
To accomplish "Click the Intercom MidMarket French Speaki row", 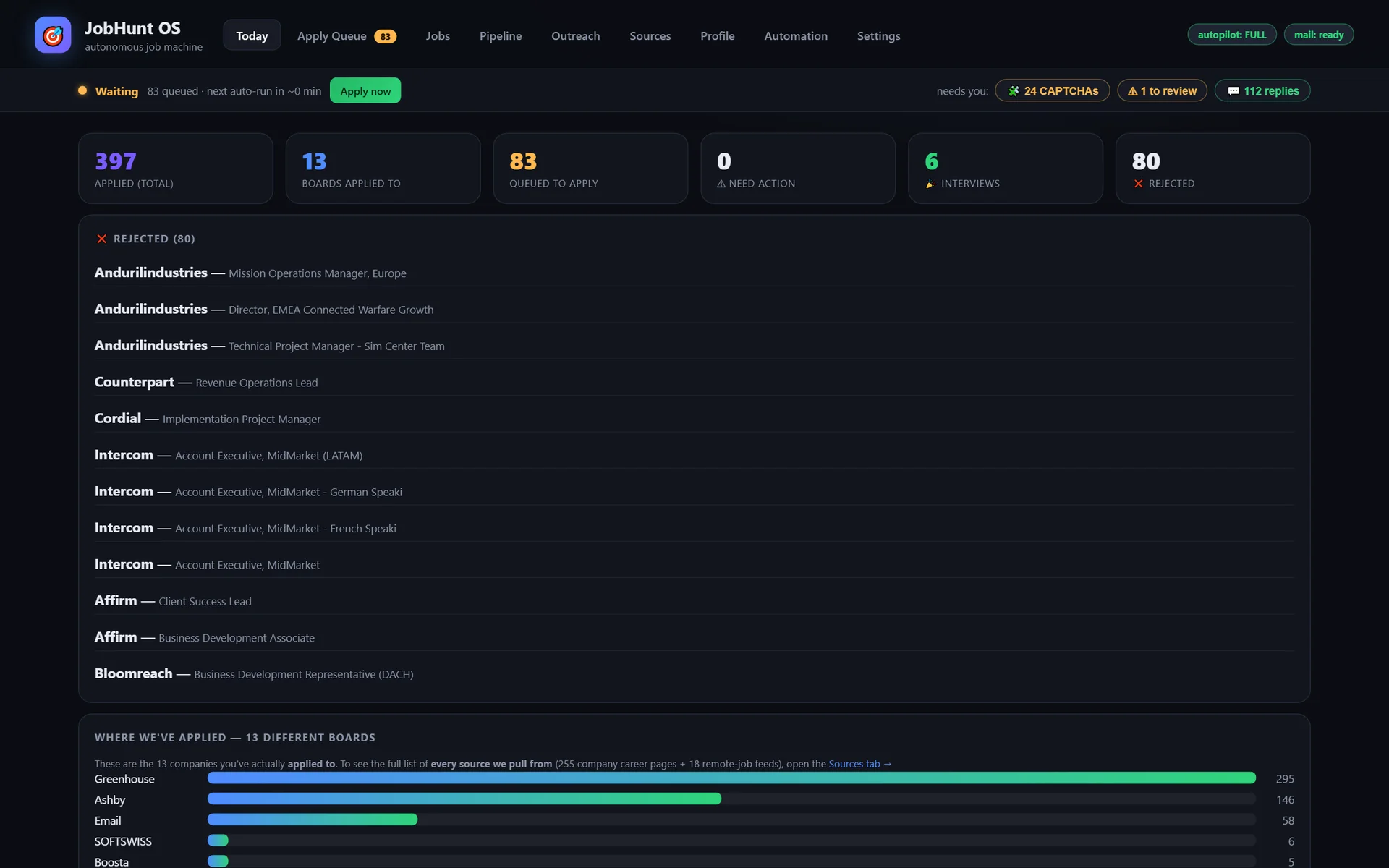I will point(694,528).
